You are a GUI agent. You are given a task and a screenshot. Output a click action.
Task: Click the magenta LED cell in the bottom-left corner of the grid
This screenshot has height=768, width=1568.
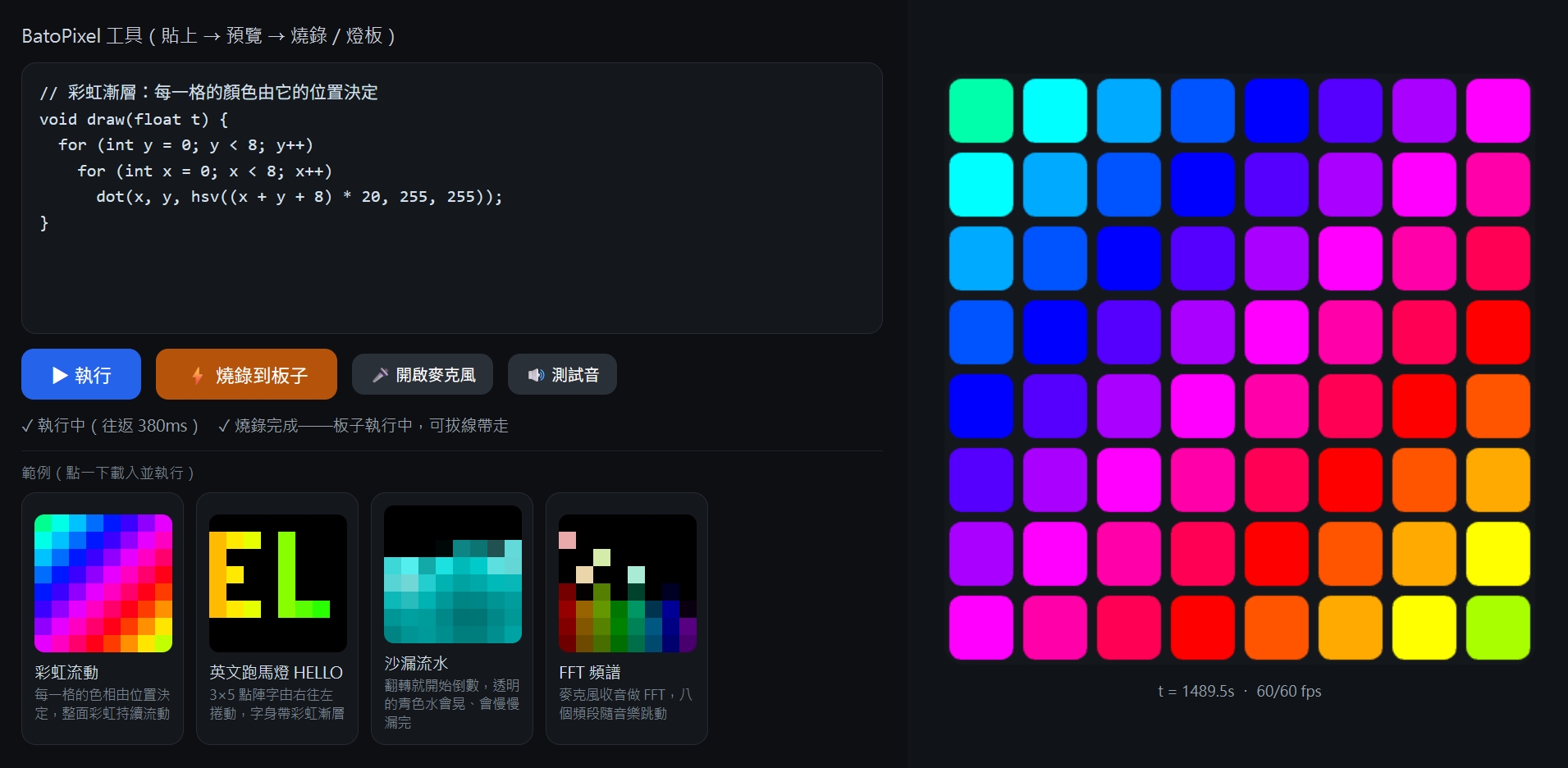981,628
